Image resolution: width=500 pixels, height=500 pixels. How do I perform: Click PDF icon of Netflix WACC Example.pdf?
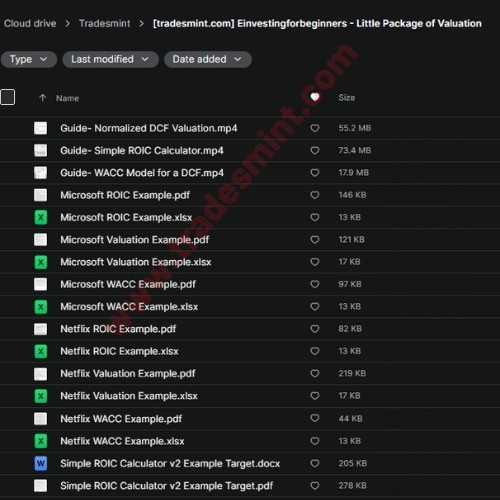pyautogui.click(x=41, y=419)
